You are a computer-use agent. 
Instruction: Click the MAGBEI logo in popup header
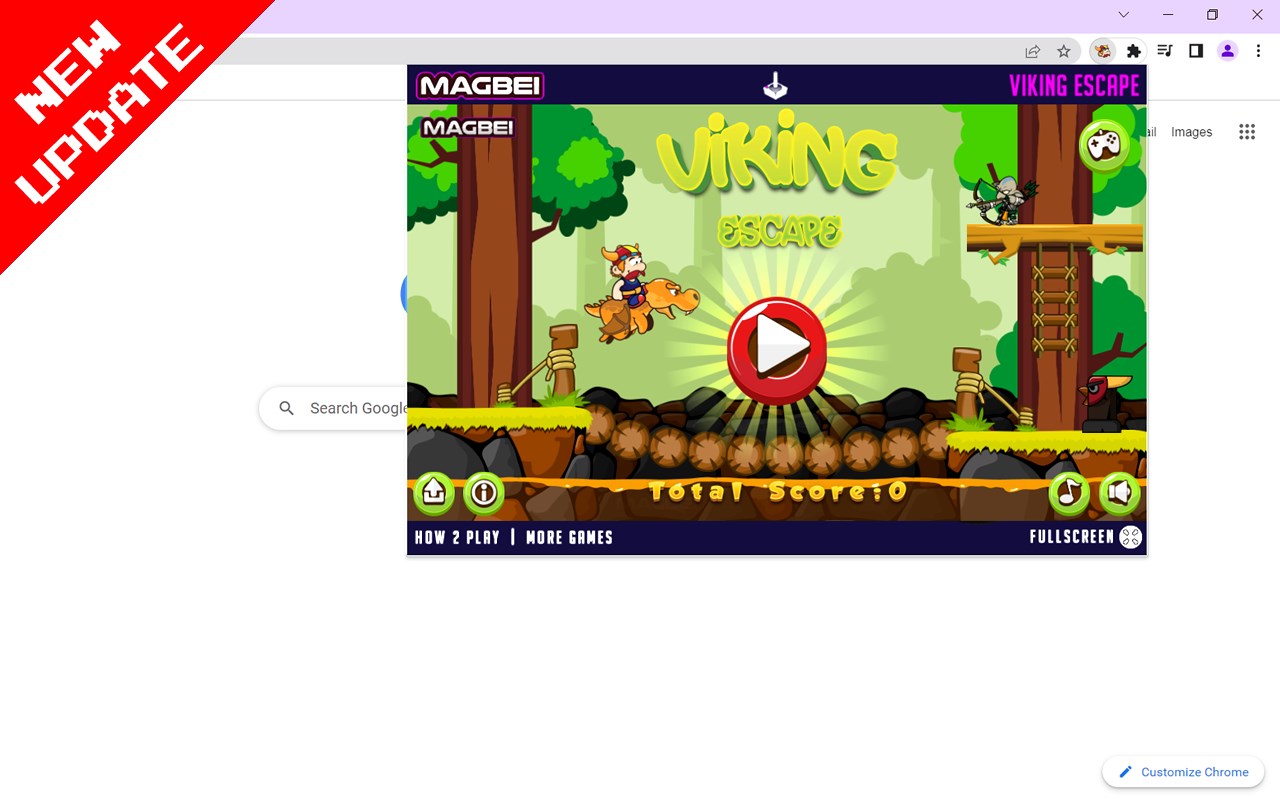480,86
